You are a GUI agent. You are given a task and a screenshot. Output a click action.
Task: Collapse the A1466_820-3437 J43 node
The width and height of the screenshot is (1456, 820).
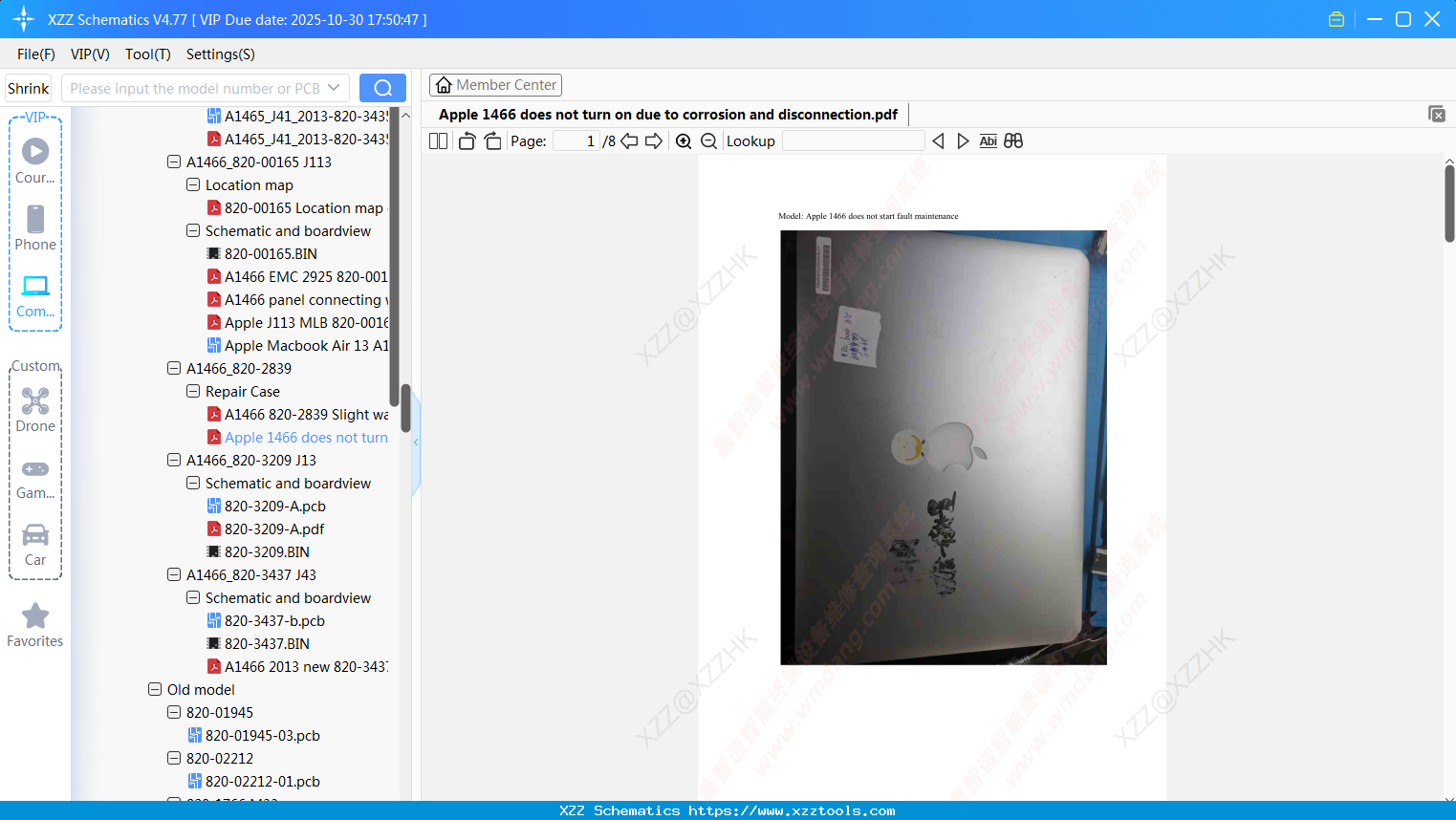pos(174,575)
